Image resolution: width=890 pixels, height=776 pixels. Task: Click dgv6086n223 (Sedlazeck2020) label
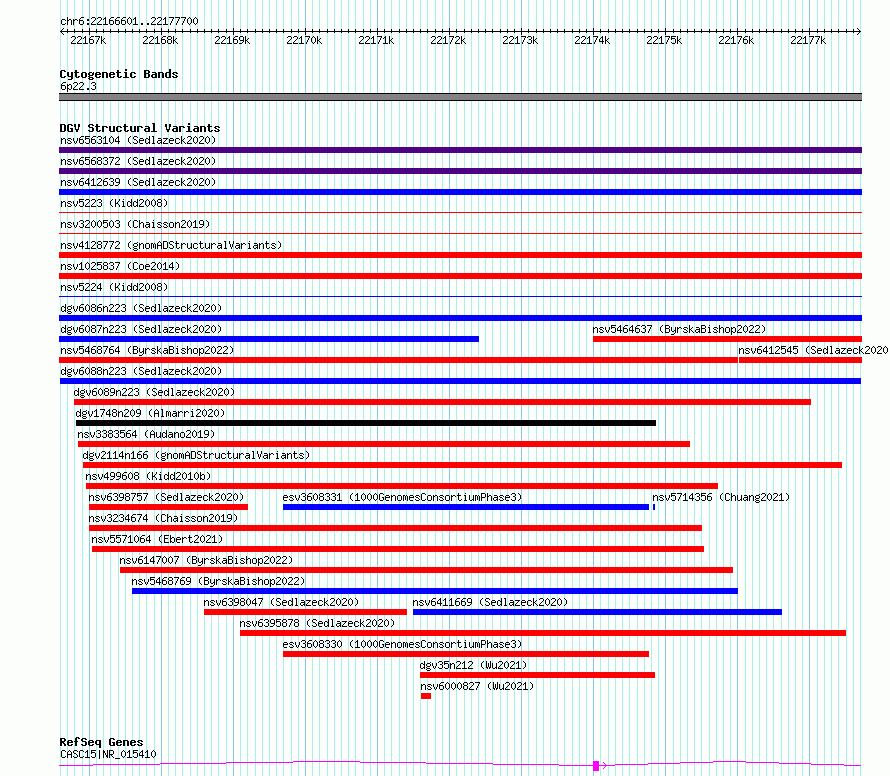(x=141, y=308)
